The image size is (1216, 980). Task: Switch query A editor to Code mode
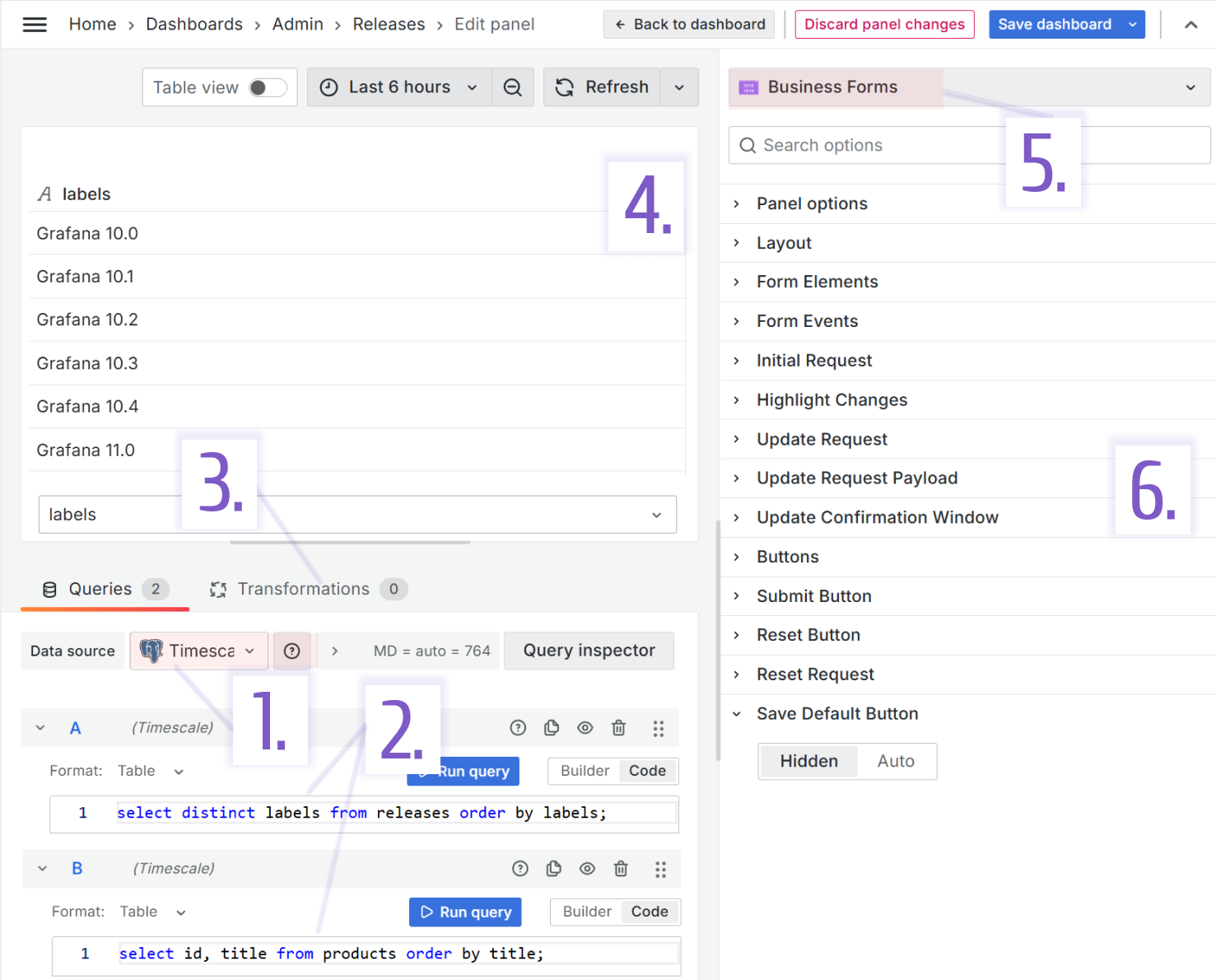[x=648, y=772]
